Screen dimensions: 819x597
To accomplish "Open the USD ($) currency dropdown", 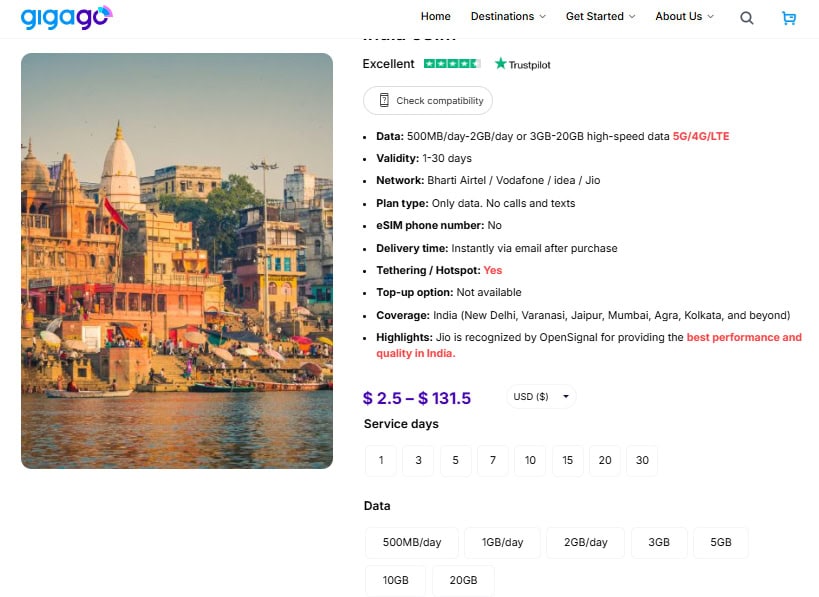I will 541,396.
